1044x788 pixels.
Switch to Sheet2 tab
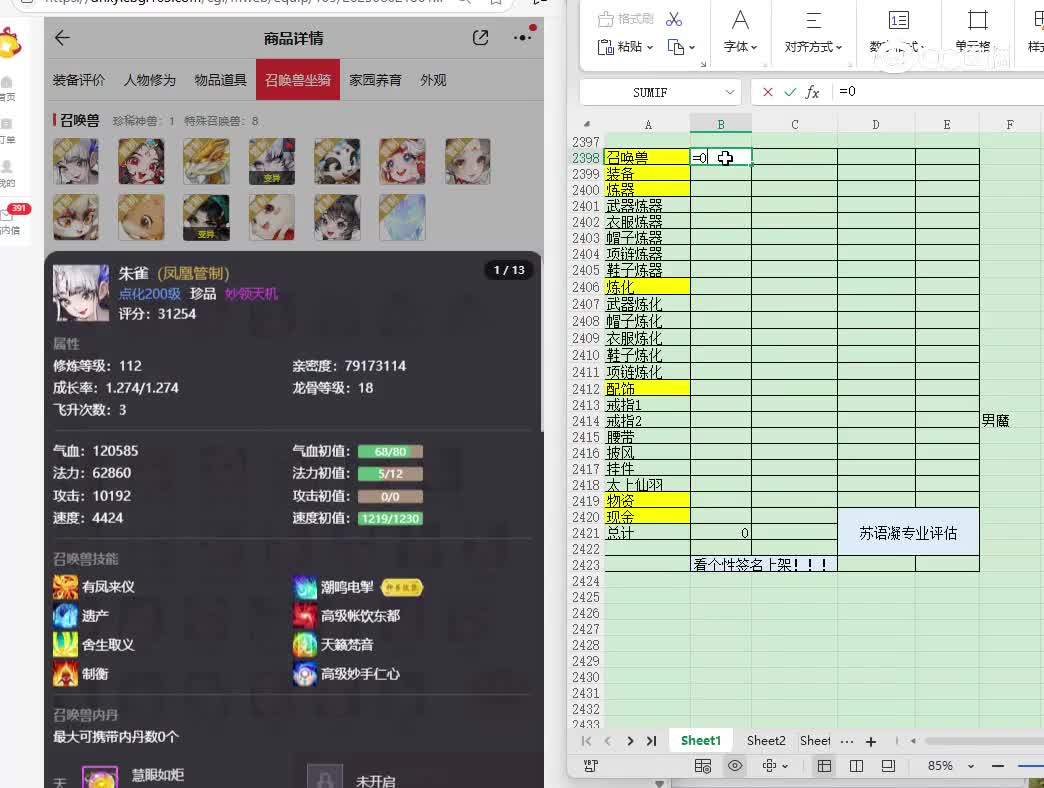coord(766,741)
